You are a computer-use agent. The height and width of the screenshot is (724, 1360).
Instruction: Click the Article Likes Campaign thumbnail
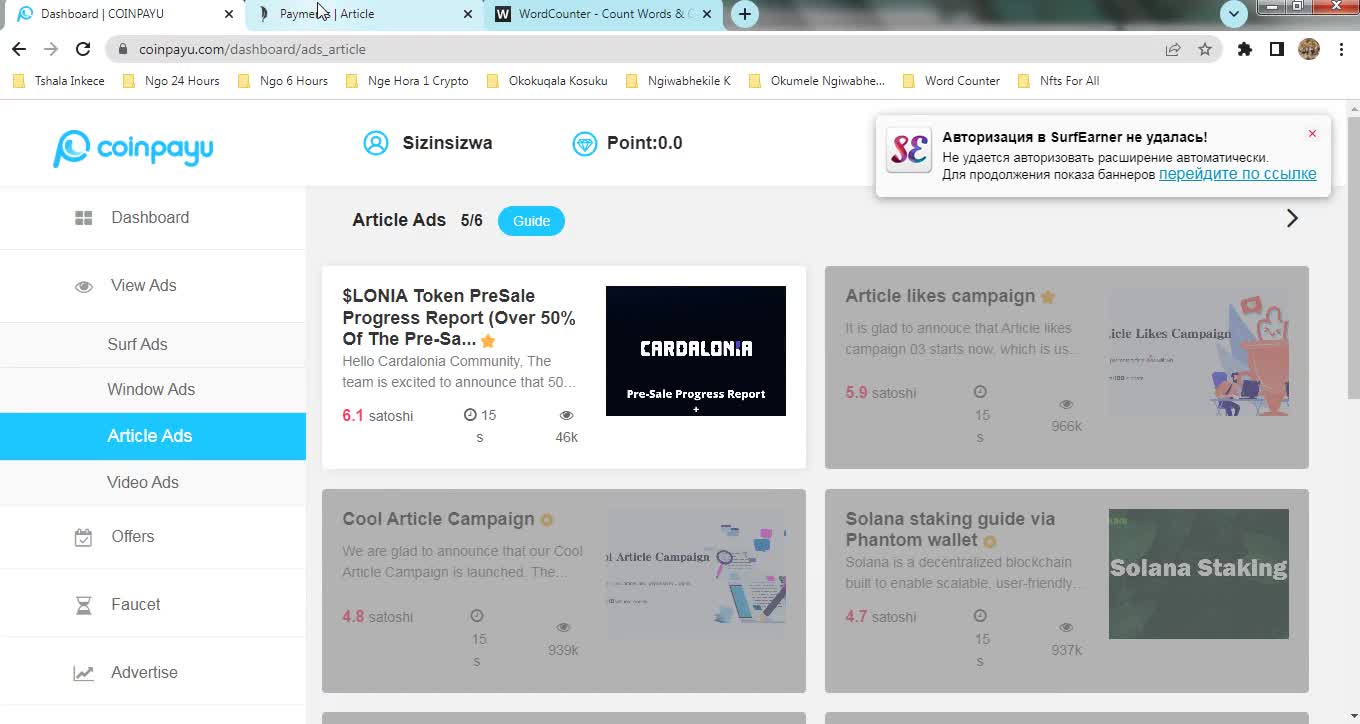1199,351
